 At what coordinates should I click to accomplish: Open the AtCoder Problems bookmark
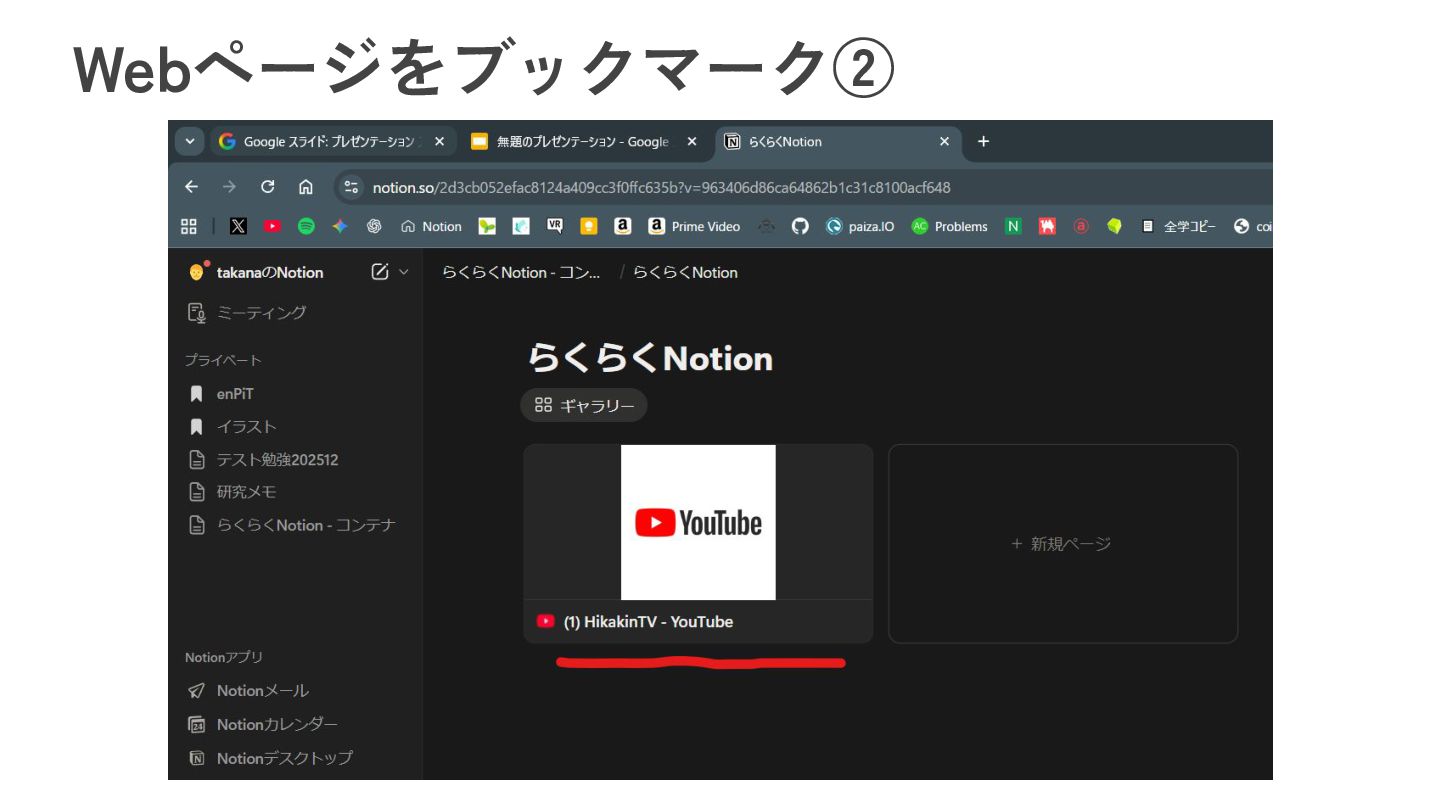tap(950, 227)
